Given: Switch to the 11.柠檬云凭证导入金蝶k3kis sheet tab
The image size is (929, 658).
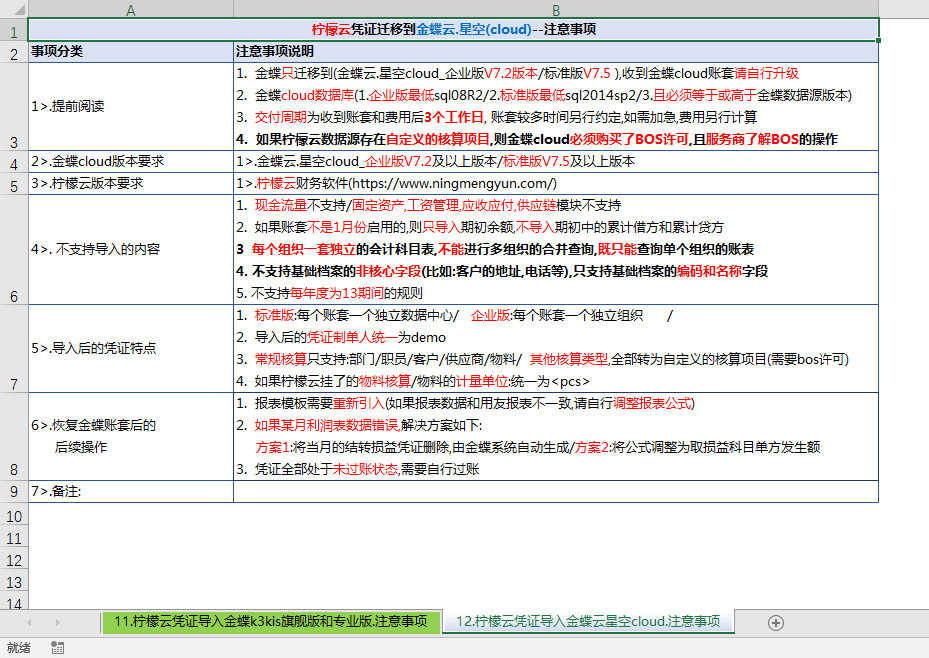Looking at the screenshot, I should pos(271,622).
